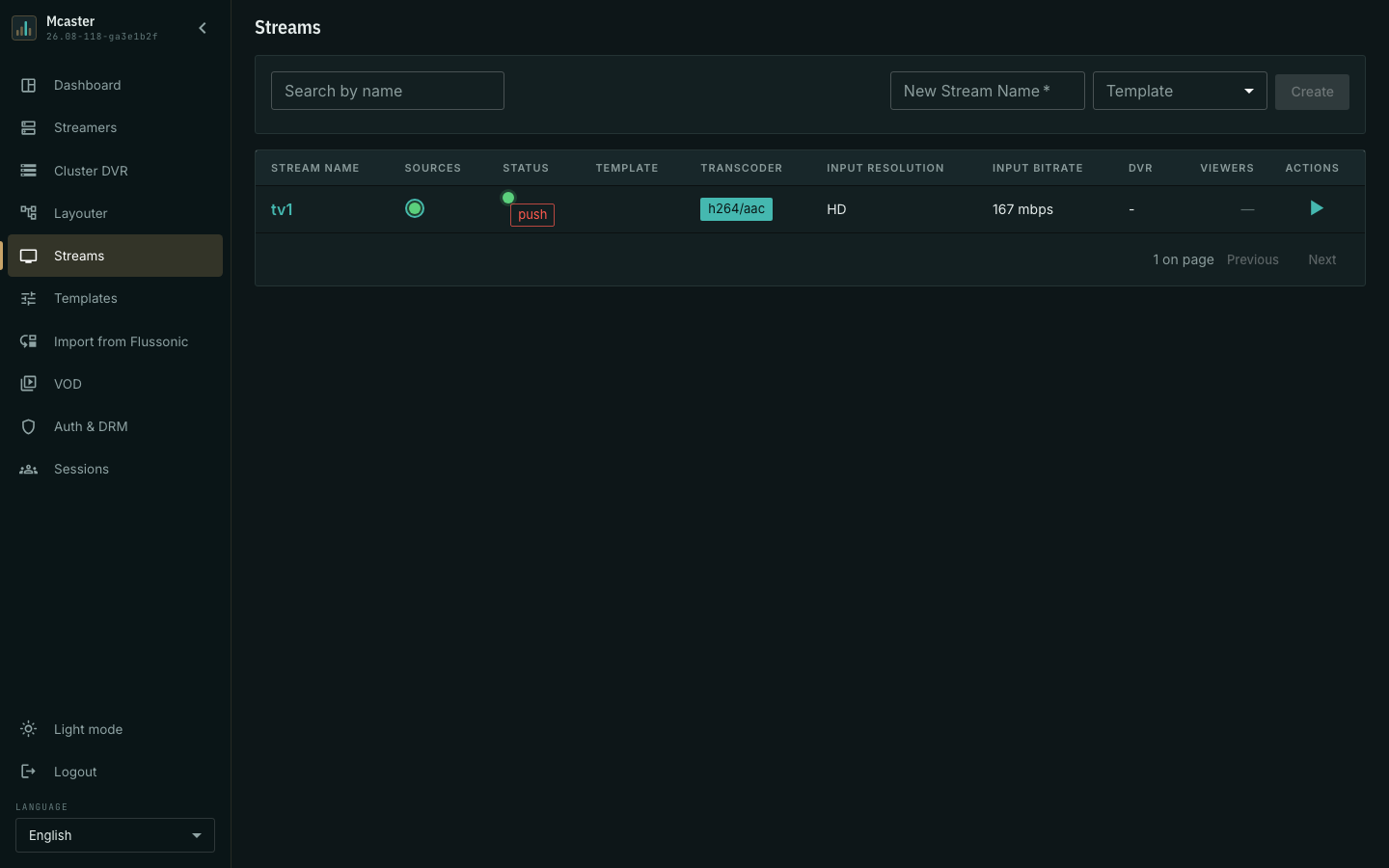This screenshot has height=868, width=1389.
Task: Click the Dashboard grid icon
Action: pyautogui.click(x=29, y=85)
